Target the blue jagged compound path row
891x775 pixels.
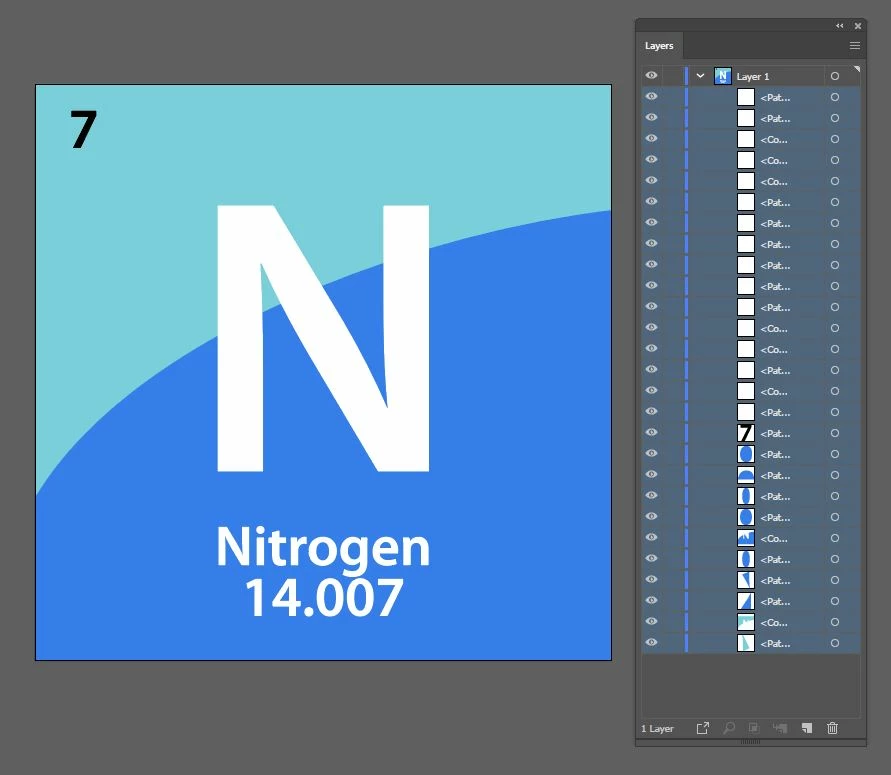coord(835,538)
